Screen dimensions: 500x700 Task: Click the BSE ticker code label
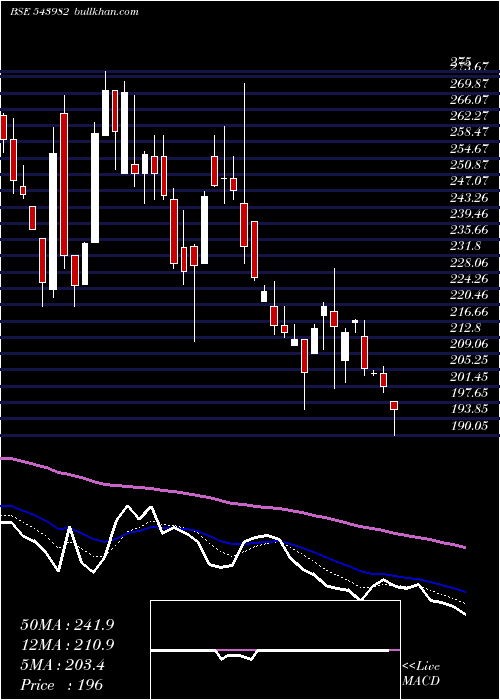(39, 12)
